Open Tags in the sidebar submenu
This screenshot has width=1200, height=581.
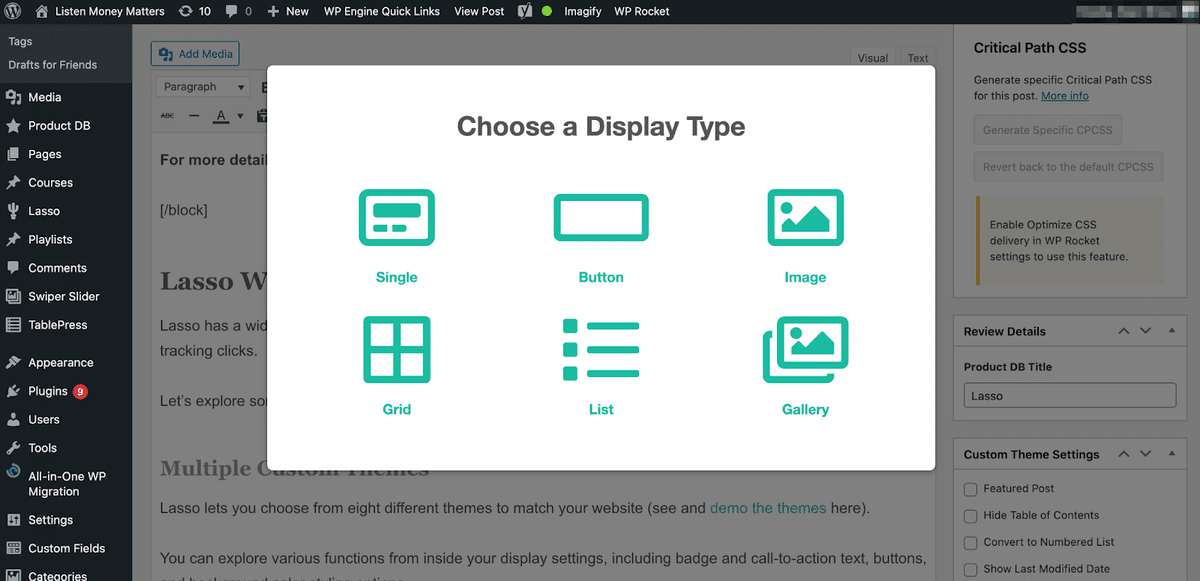coord(20,42)
